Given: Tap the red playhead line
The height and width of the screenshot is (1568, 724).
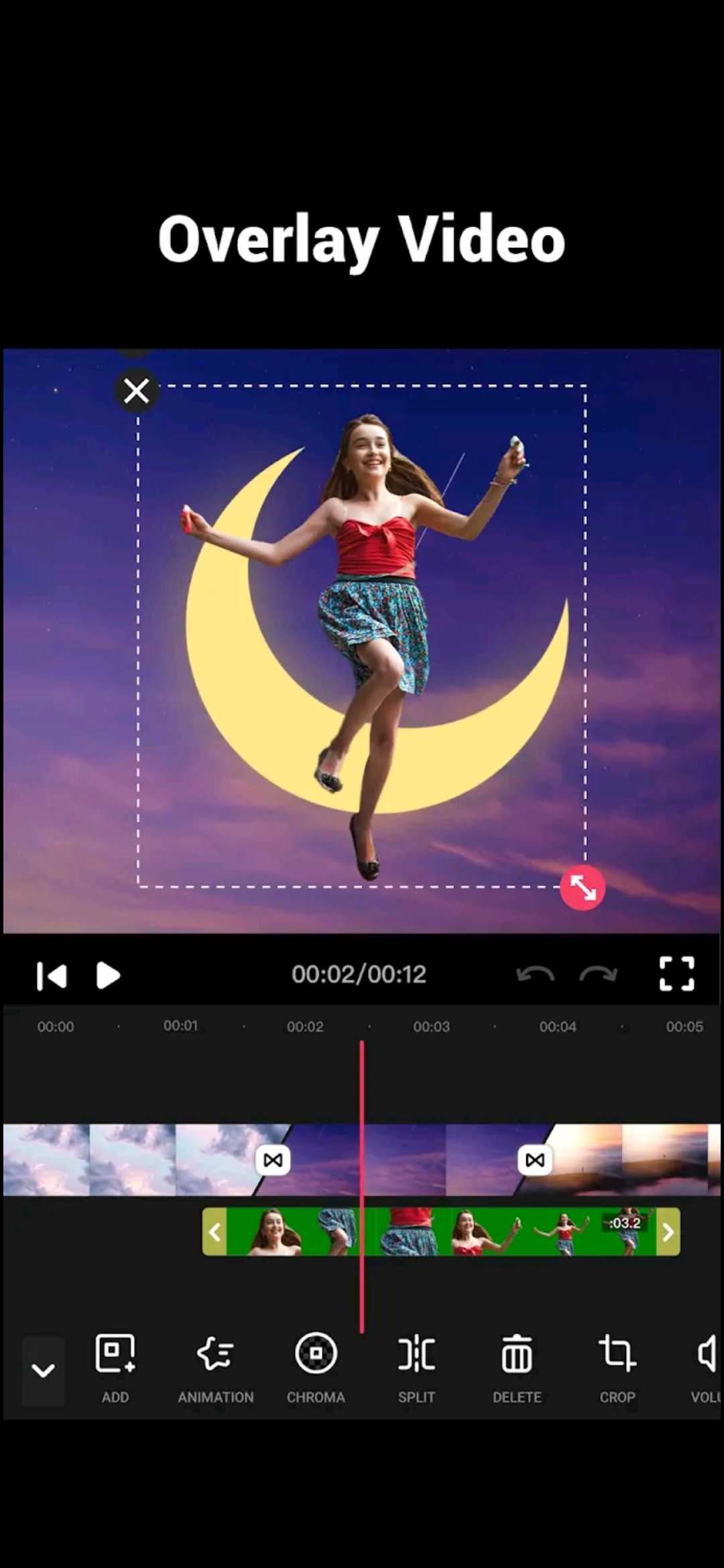Looking at the screenshot, I should point(362,1186).
